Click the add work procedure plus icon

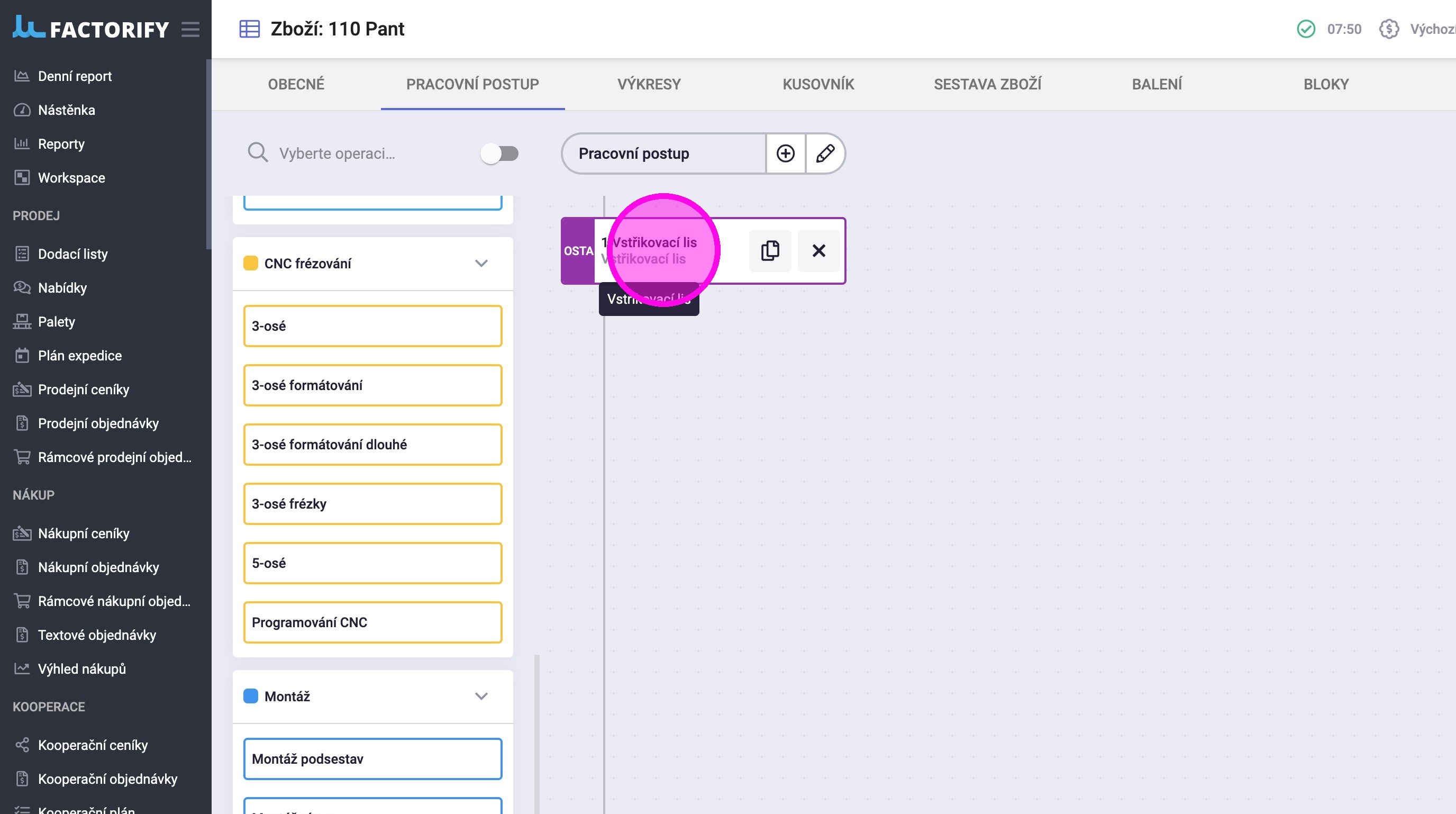pyautogui.click(x=785, y=153)
